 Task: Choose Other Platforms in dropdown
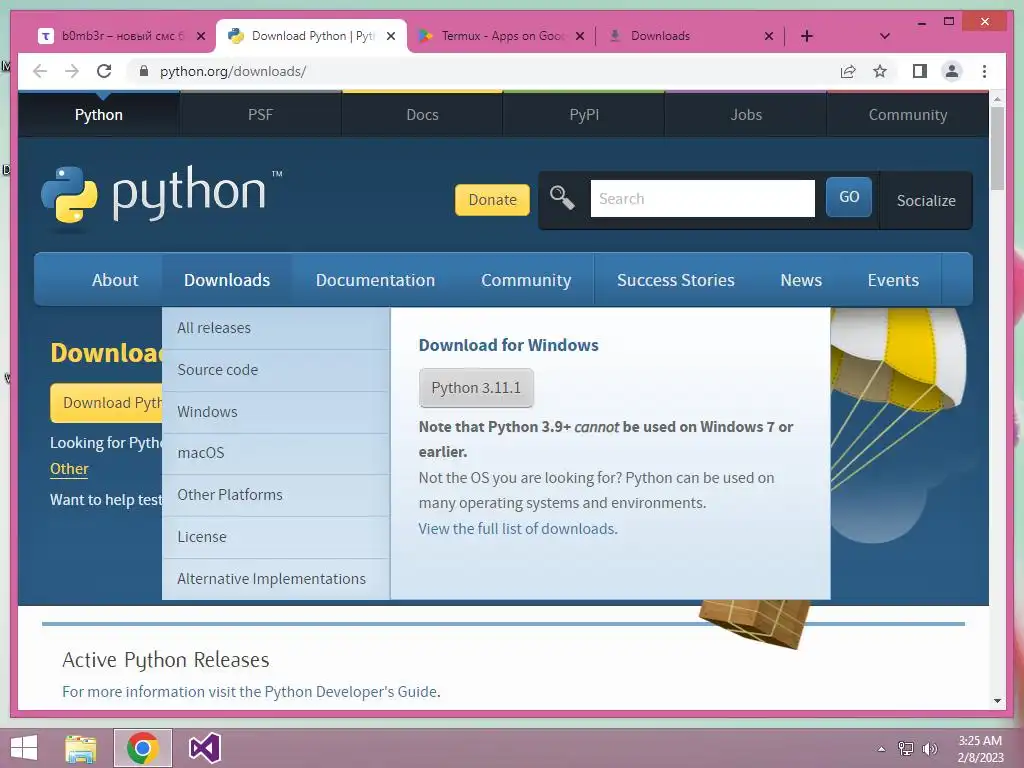pyautogui.click(x=276, y=495)
